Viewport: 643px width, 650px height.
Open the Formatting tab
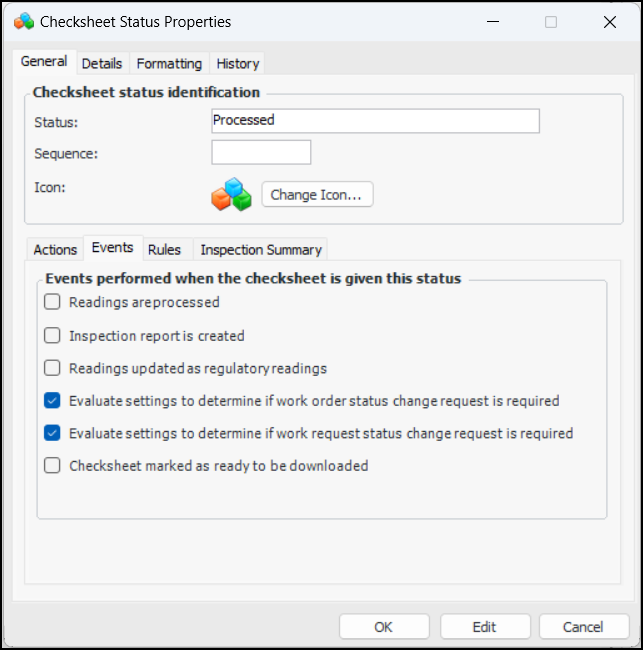pyautogui.click(x=169, y=63)
